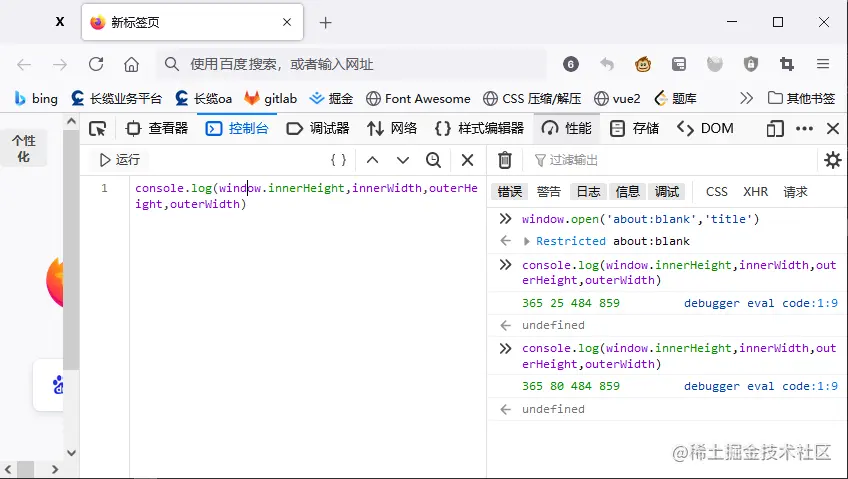Toggle the 警告 warnings filter
This screenshot has height=479, width=848.
pyautogui.click(x=549, y=191)
